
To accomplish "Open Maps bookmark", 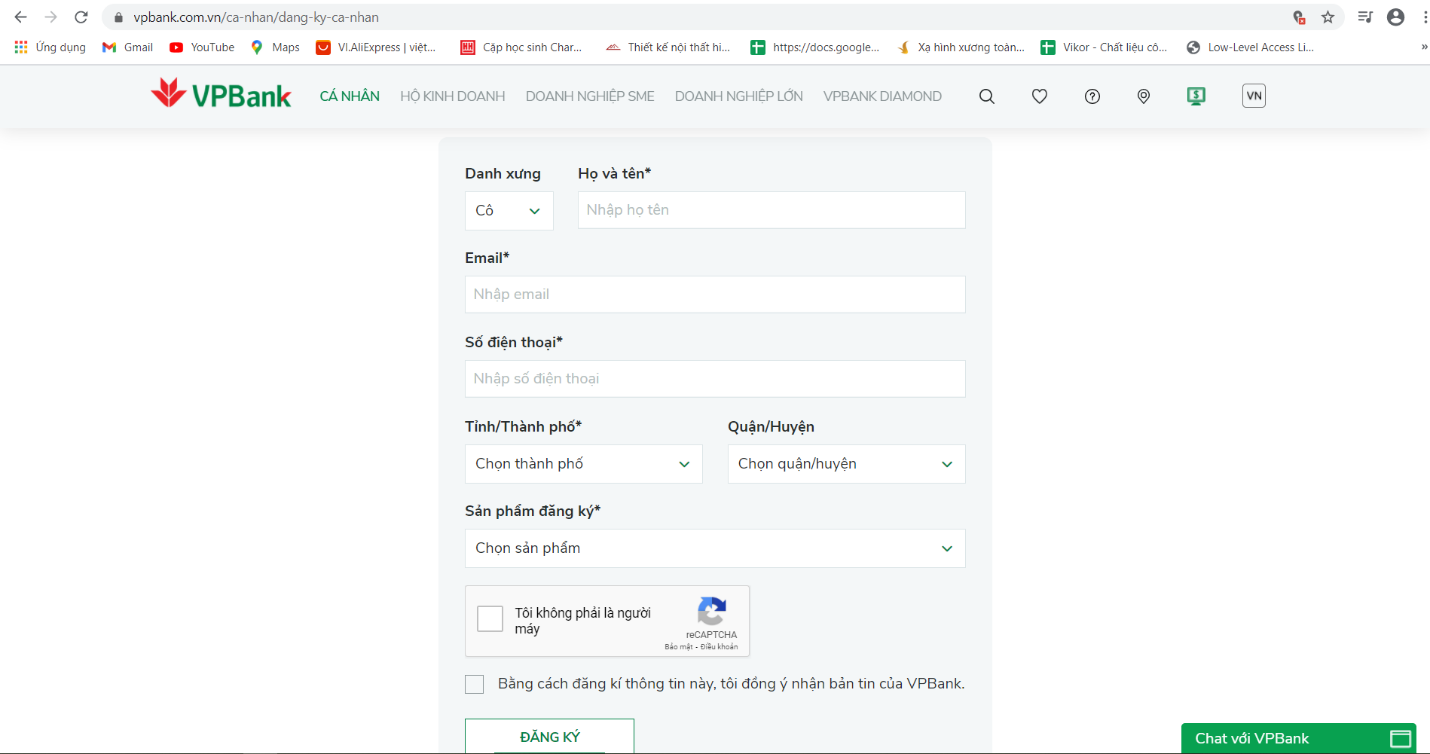I will click(x=275, y=47).
